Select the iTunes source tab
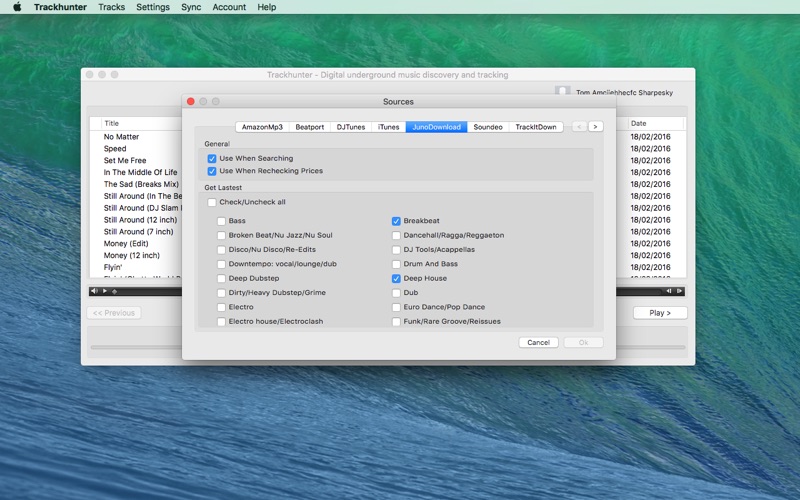This screenshot has height=500, width=800. coord(389,127)
